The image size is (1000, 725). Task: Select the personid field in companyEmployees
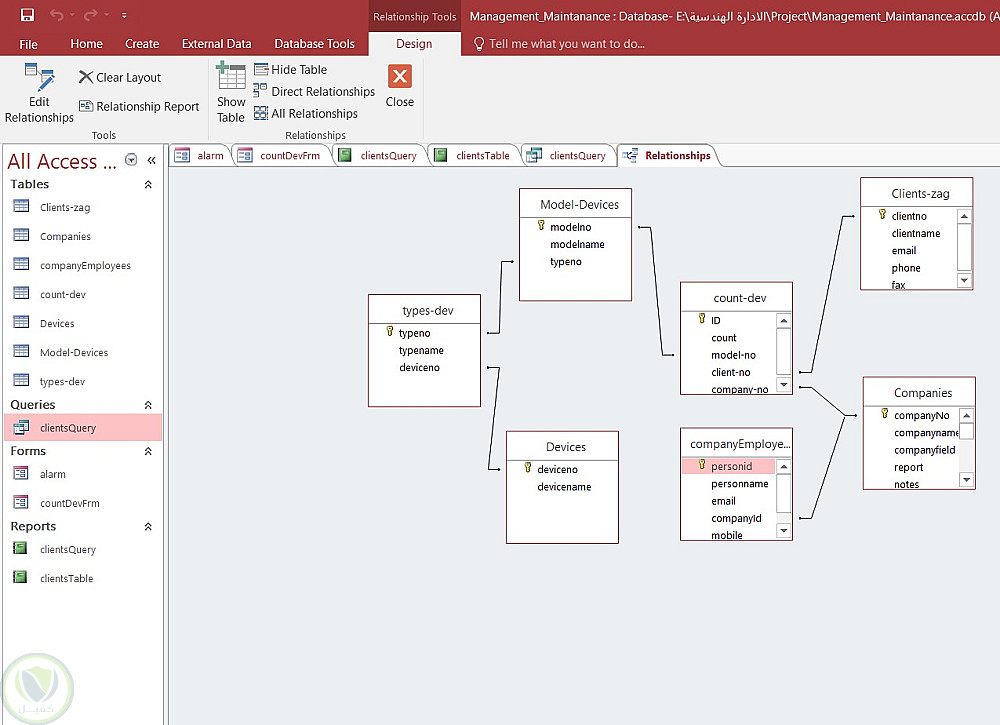tap(728, 466)
